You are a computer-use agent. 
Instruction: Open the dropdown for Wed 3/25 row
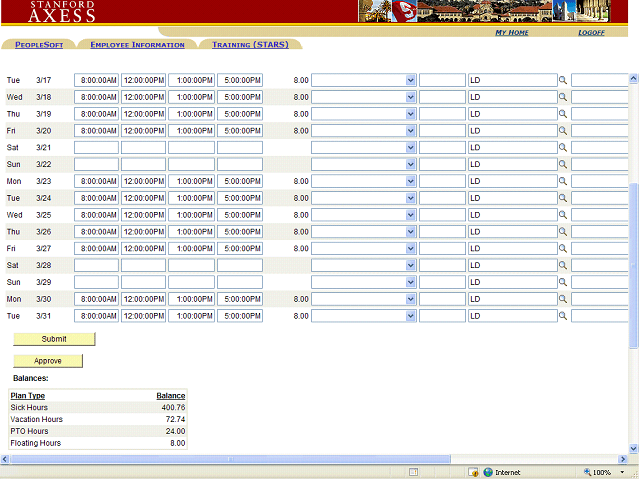(410, 215)
